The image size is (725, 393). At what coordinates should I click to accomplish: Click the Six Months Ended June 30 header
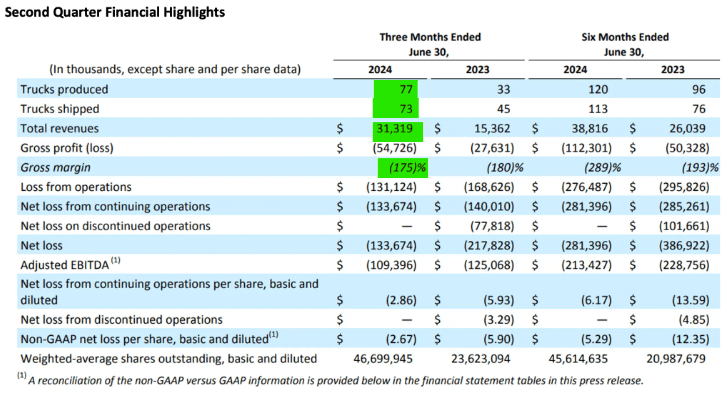625,44
